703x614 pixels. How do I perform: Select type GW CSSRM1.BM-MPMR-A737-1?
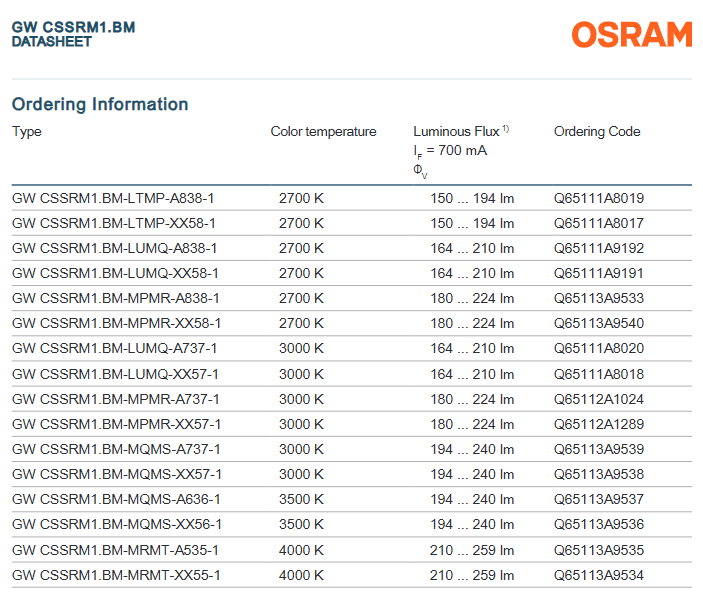pyautogui.click(x=116, y=400)
